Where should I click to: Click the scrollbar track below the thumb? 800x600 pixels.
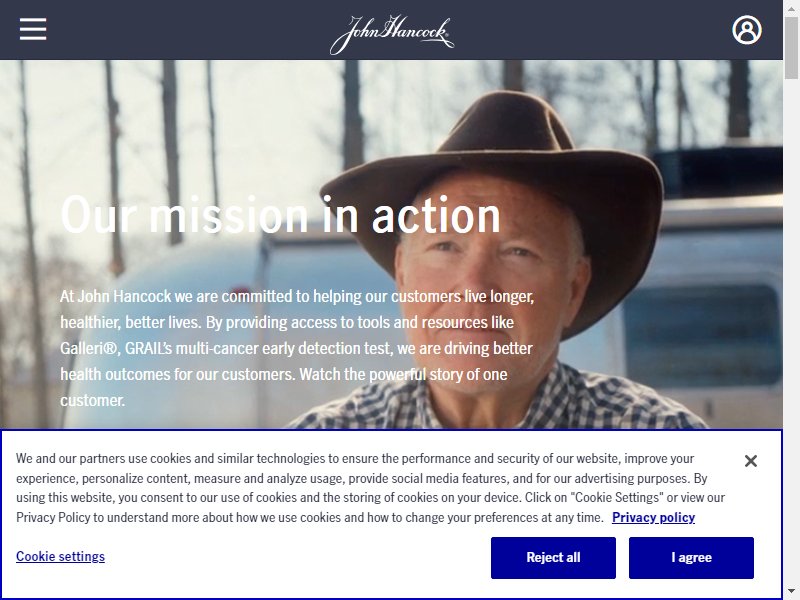coord(791,332)
